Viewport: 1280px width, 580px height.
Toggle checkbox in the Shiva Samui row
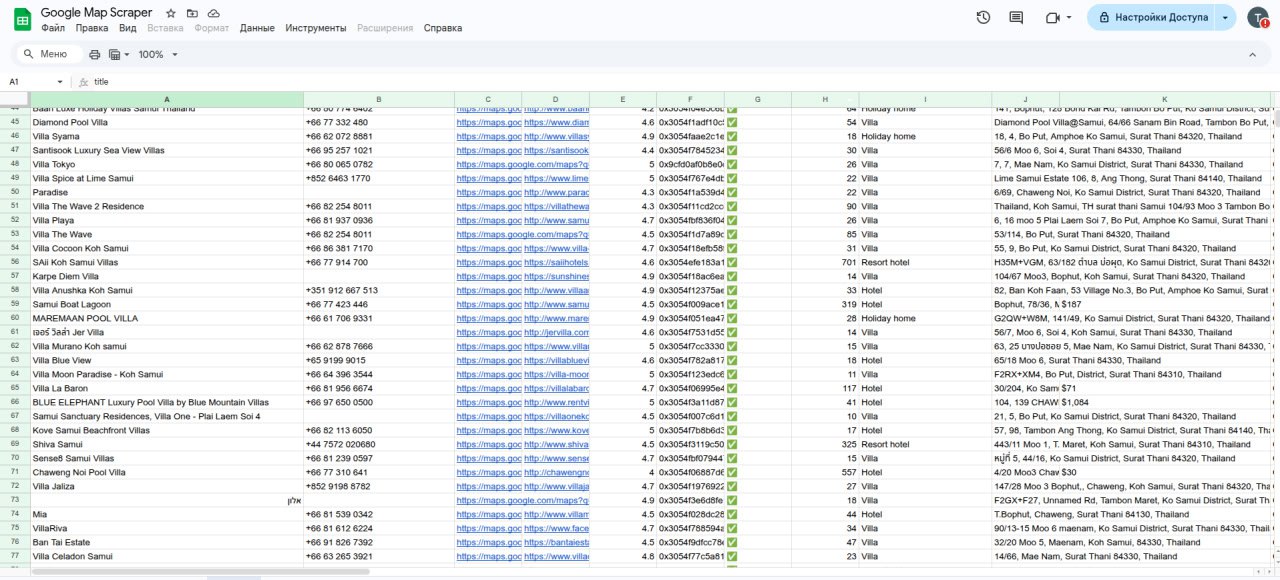click(x=732, y=444)
